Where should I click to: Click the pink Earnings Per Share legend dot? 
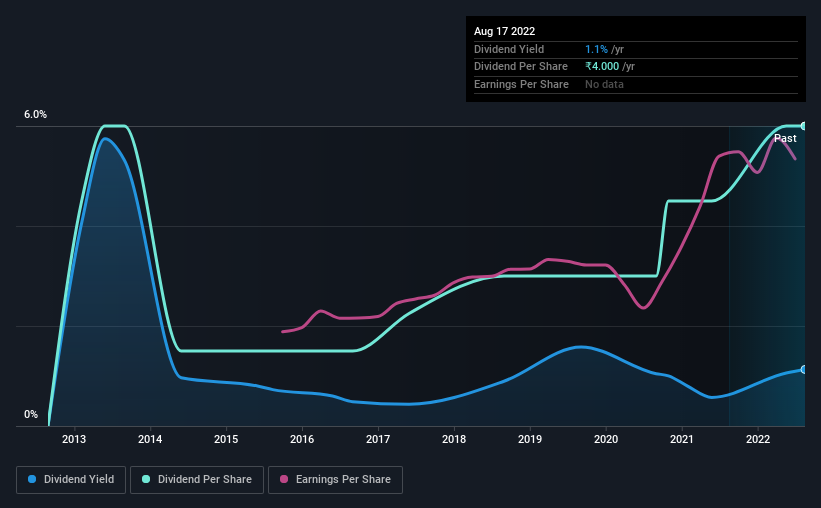[284, 479]
